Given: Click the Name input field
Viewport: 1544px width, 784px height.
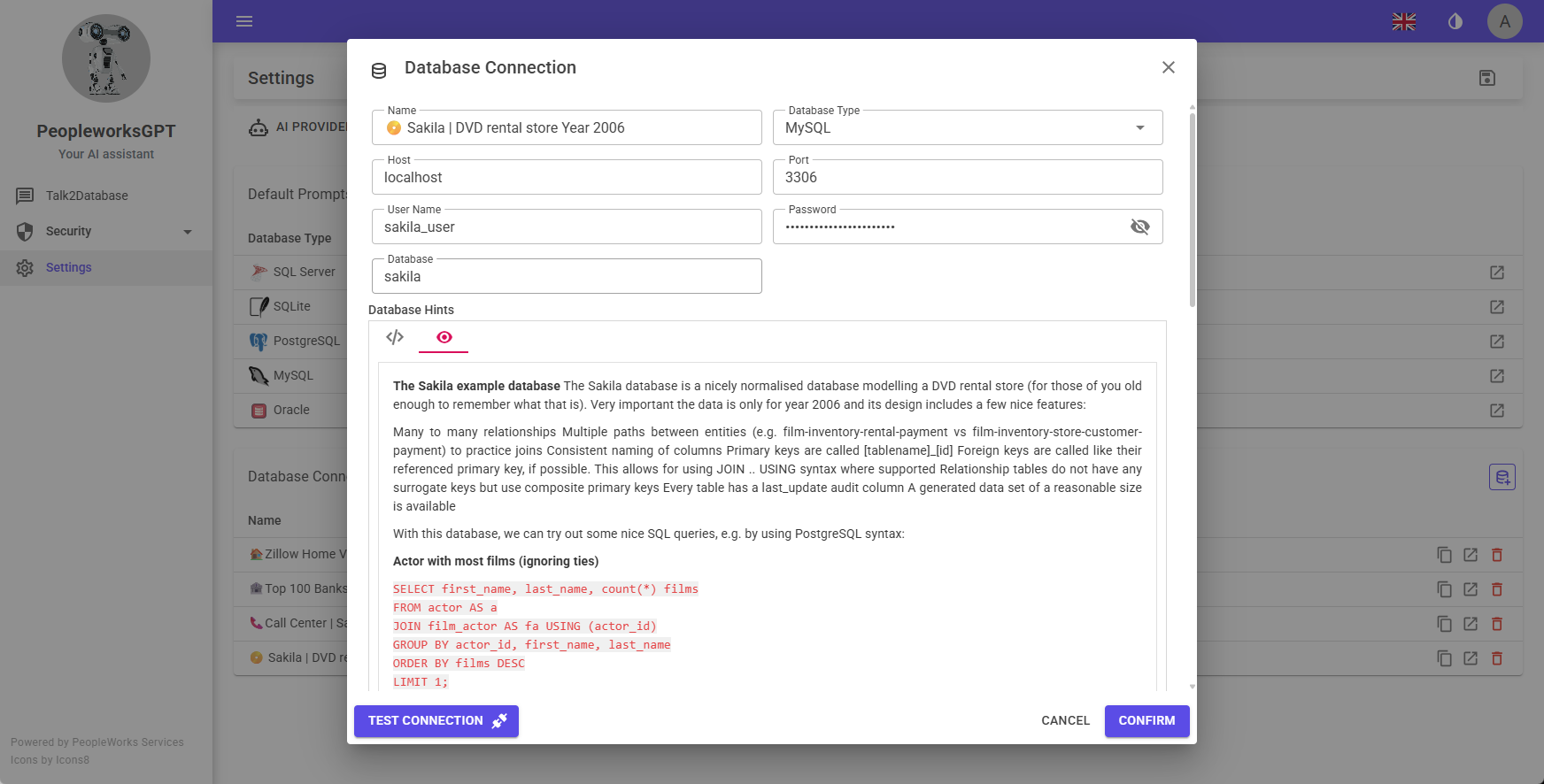Looking at the screenshot, I should point(567,127).
